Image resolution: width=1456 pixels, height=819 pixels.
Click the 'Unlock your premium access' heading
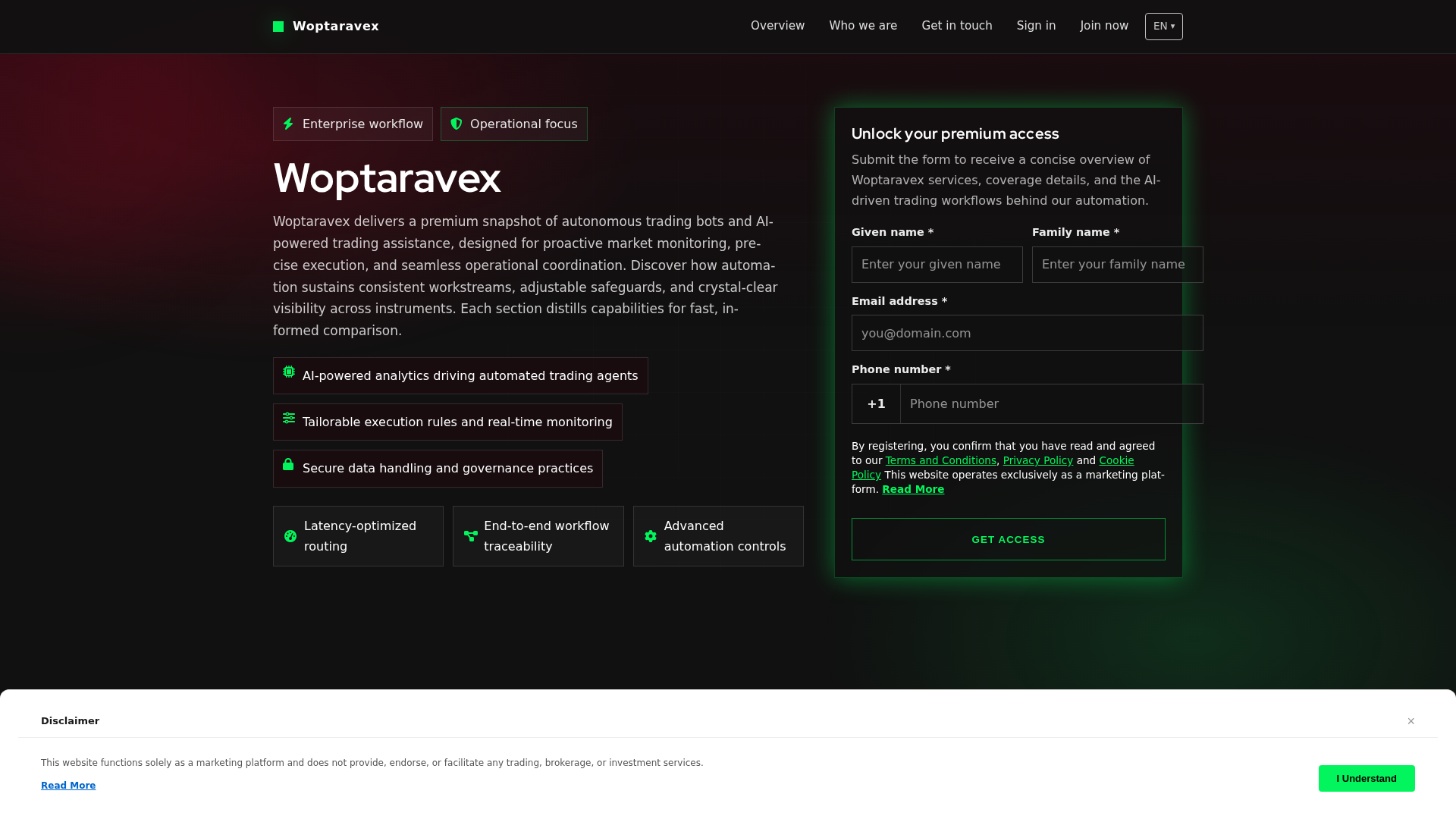955,134
